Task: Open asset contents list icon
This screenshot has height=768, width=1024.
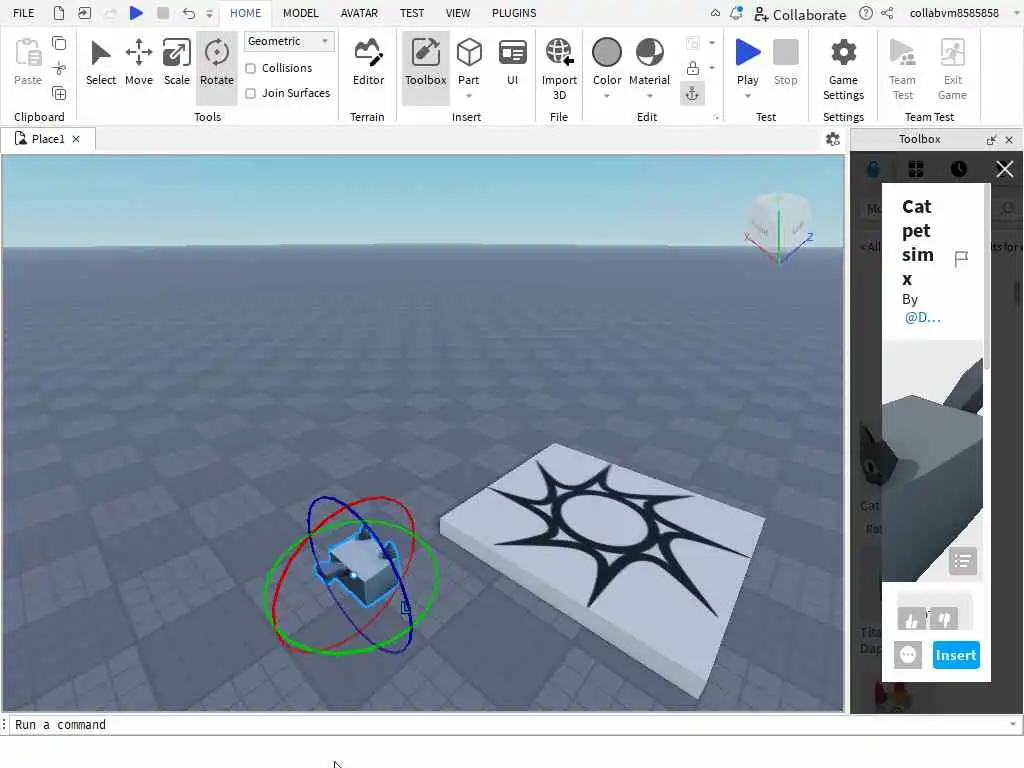Action: click(x=963, y=561)
